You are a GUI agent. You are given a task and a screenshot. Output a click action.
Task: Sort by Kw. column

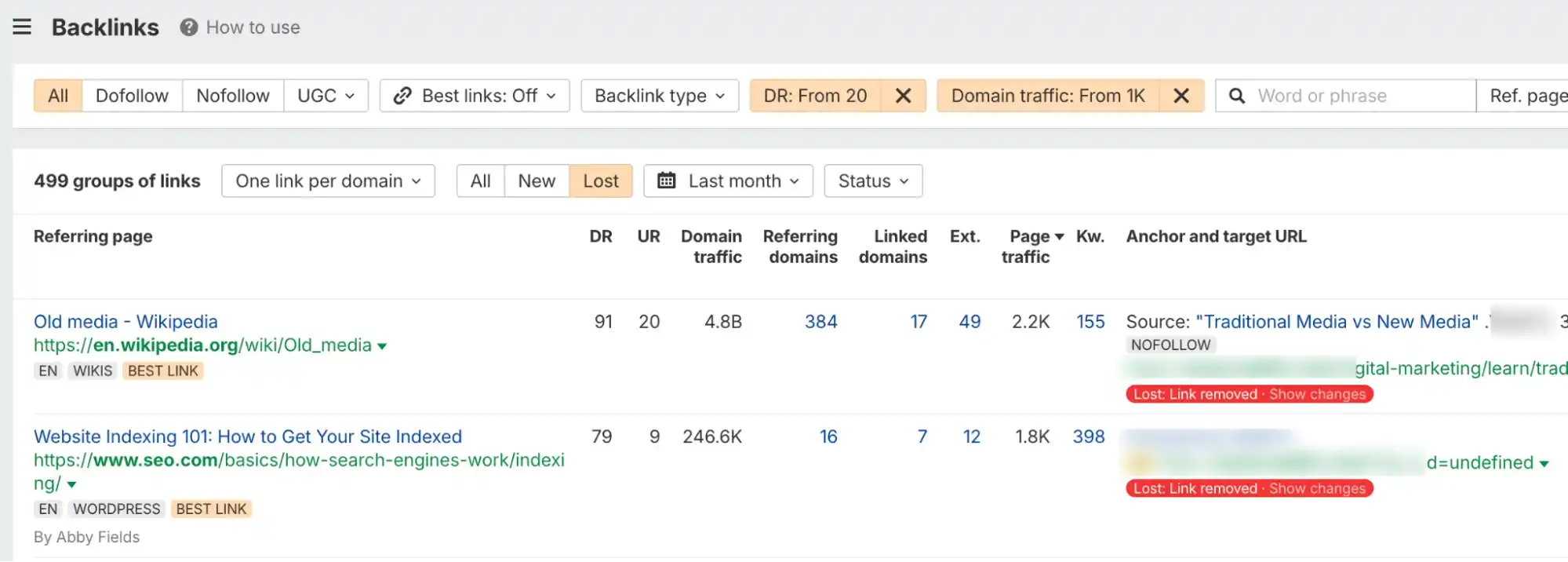(1090, 236)
